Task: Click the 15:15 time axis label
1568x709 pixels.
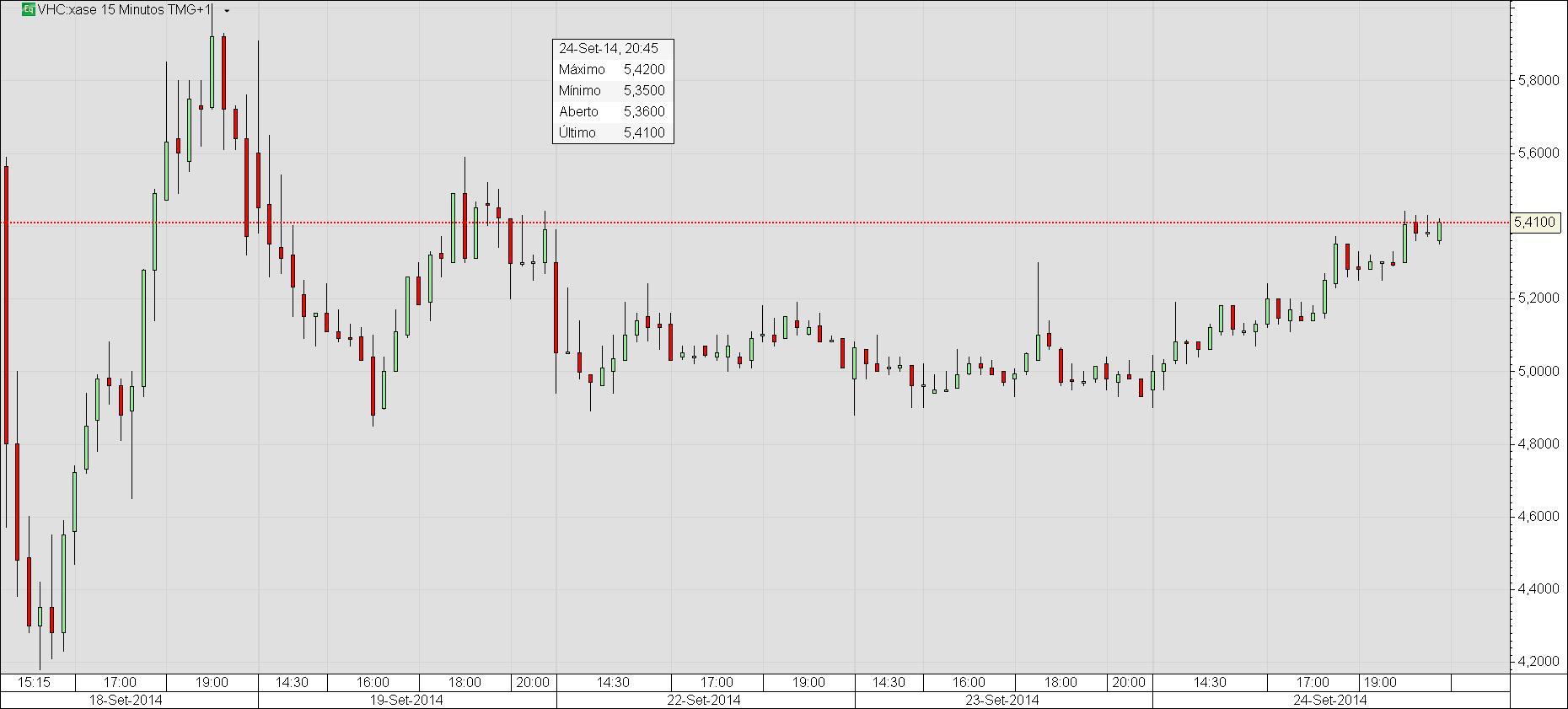Action: coord(35,682)
